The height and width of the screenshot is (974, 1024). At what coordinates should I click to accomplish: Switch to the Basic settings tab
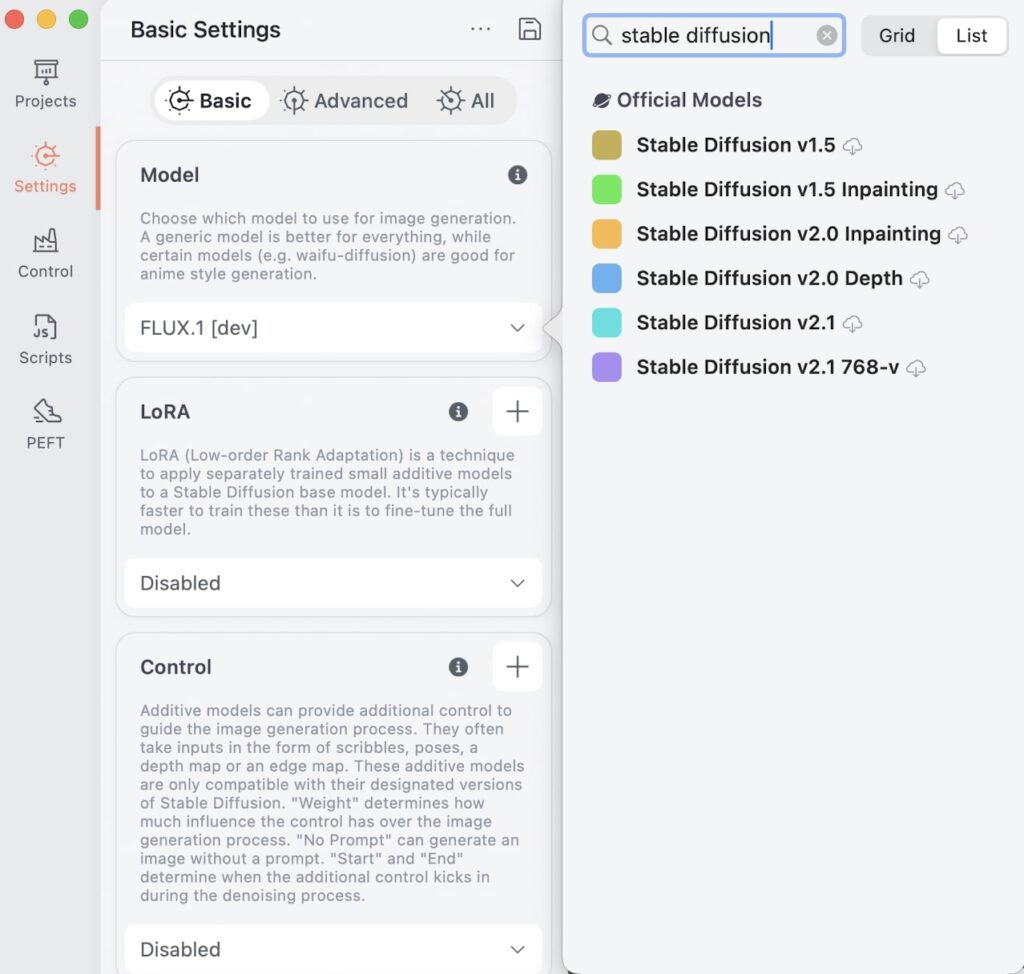212,101
